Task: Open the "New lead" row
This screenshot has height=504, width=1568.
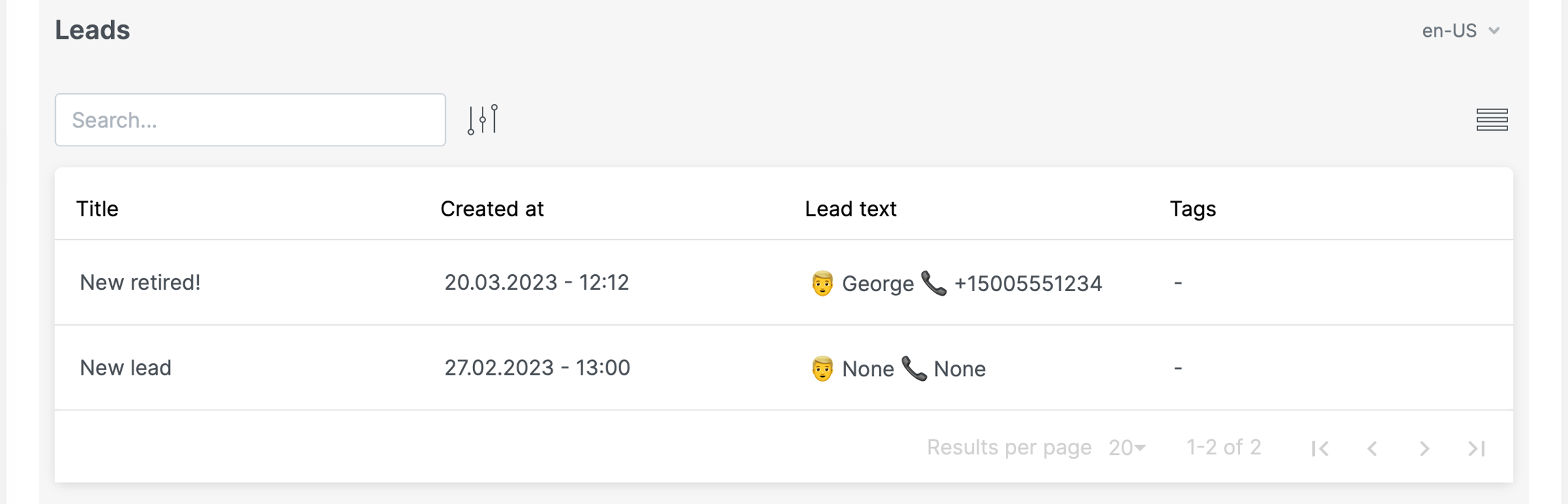Action: [126, 368]
